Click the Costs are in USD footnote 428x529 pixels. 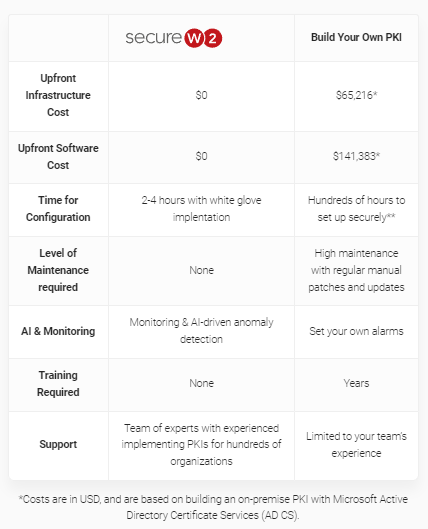pos(213,507)
